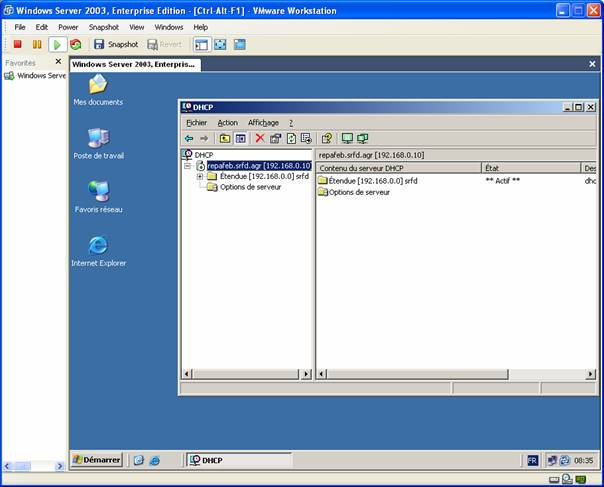This screenshot has height=487, width=604.
Task: Click the Démarrer start button
Action: point(97,460)
